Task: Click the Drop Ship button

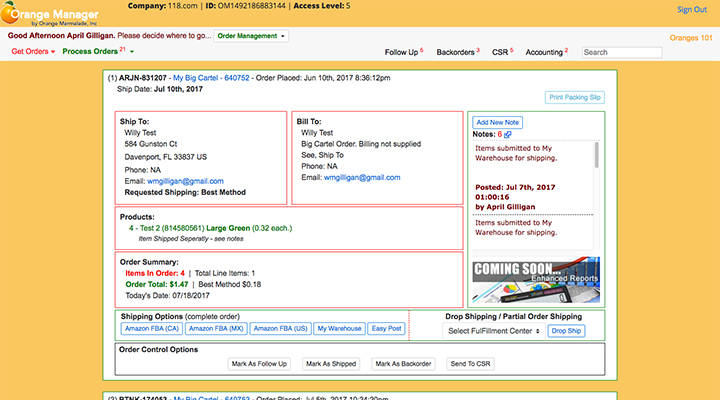Action: [x=566, y=330]
